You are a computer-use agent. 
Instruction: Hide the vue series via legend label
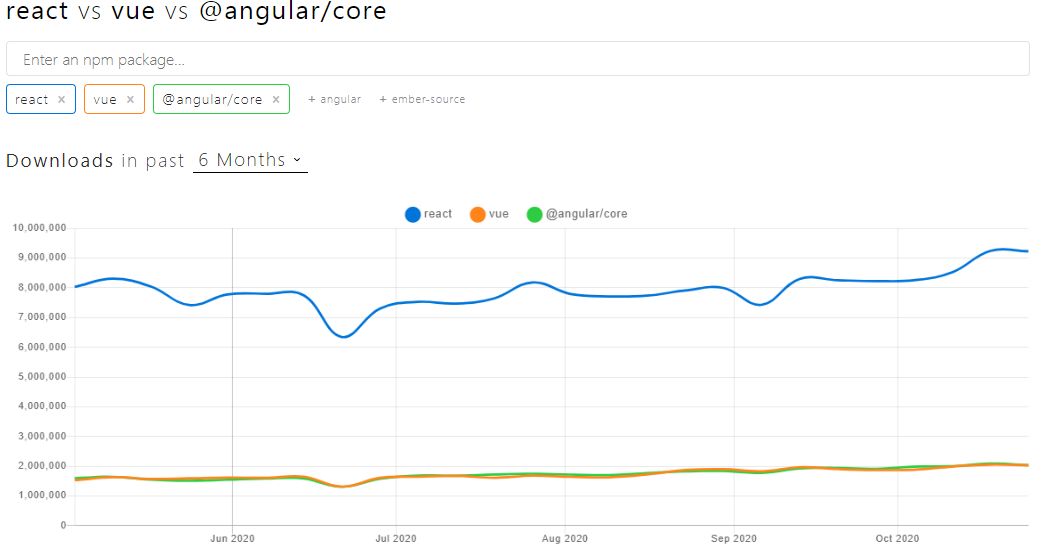(x=499, y=214)
